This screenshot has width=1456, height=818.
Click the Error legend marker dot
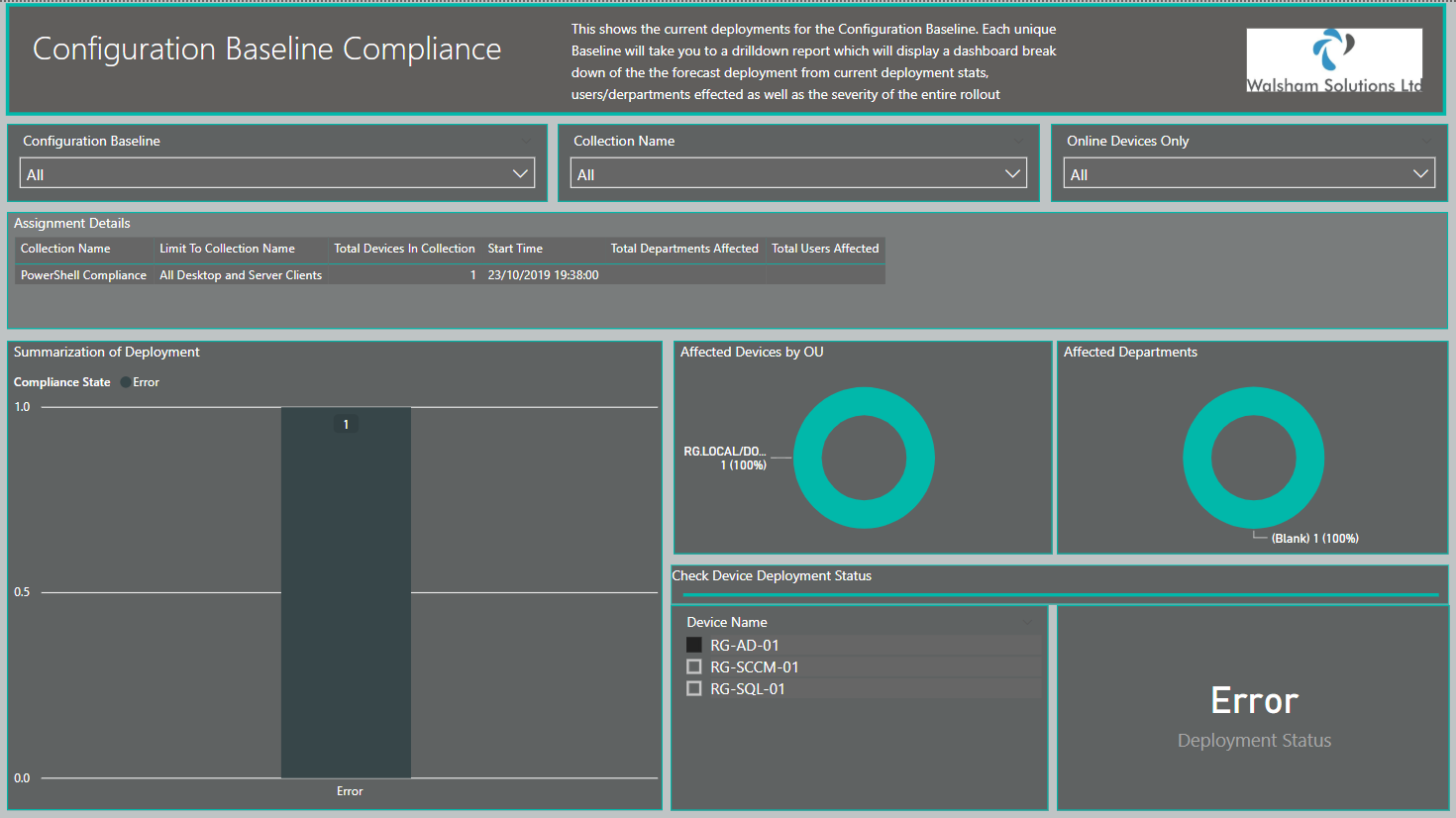click(125, 382)
